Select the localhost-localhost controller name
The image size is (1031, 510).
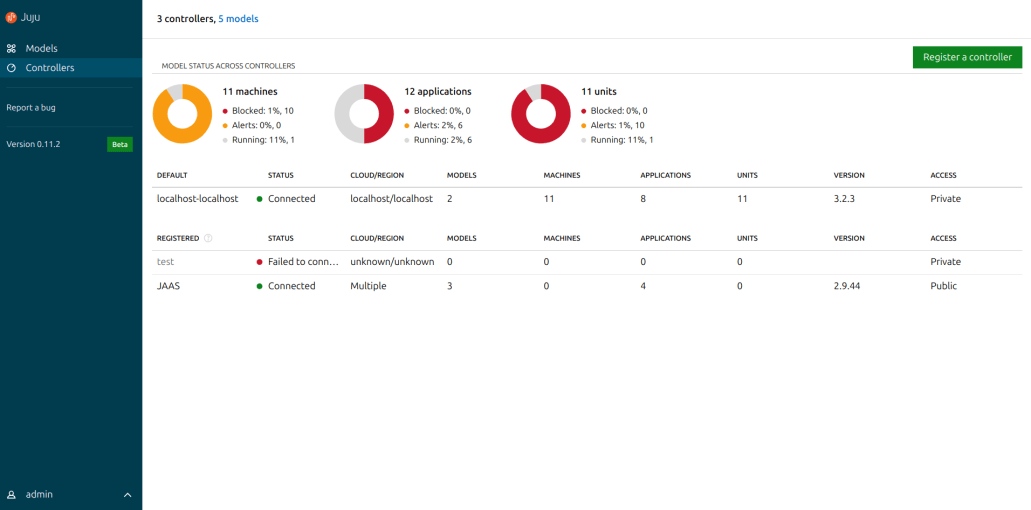point(197,198)
